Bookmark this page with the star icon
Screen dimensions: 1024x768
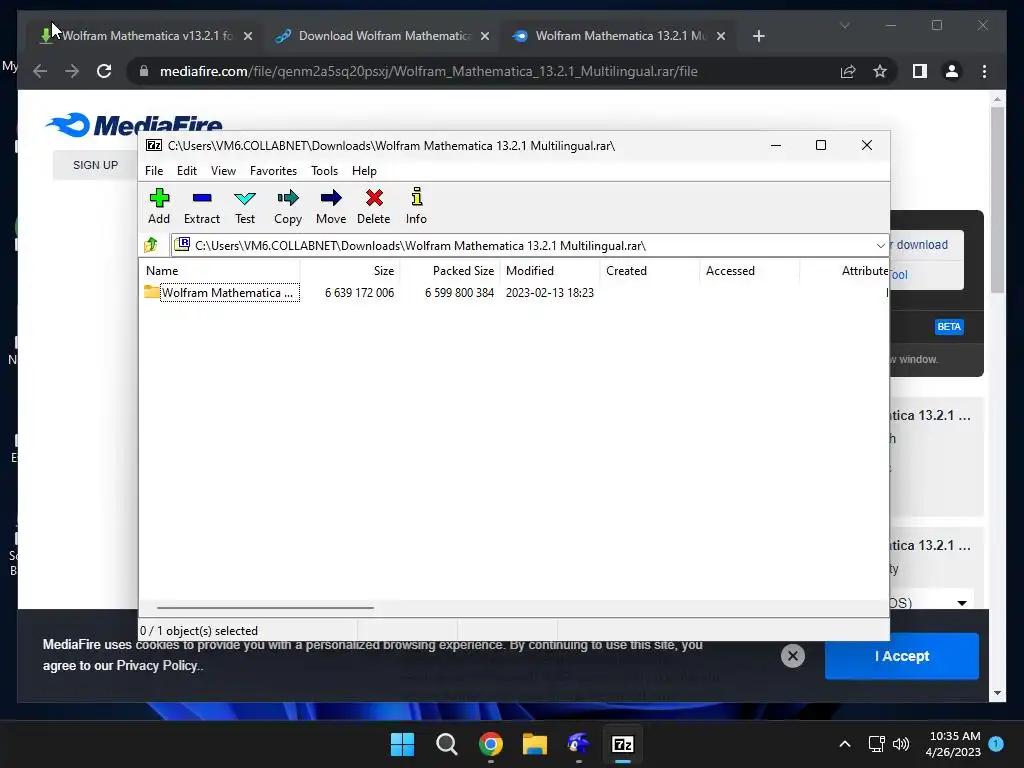coord(880,71)
